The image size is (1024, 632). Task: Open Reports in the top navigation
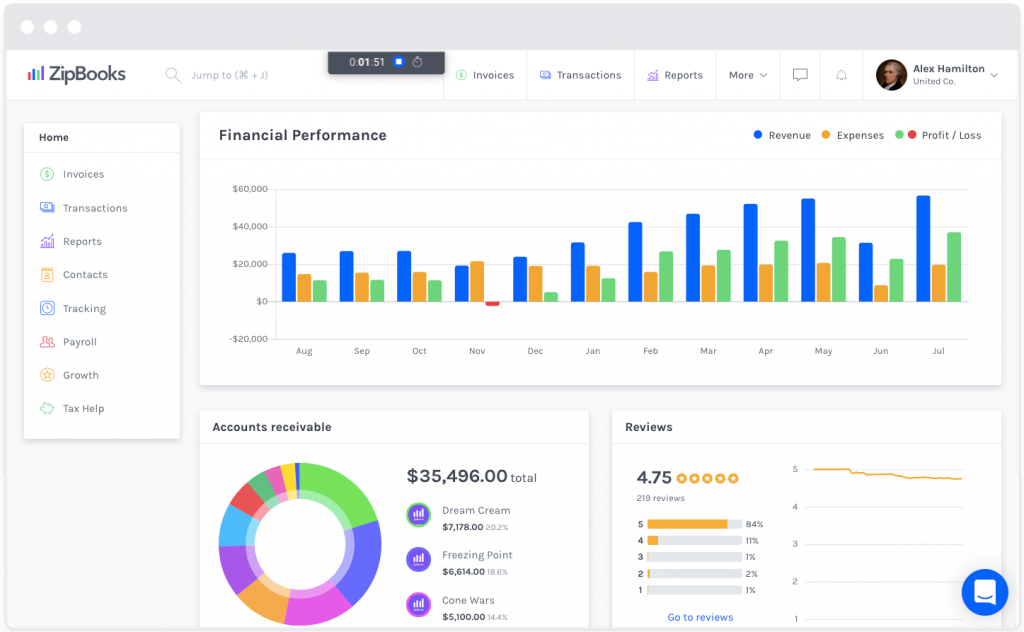point(675,75)
